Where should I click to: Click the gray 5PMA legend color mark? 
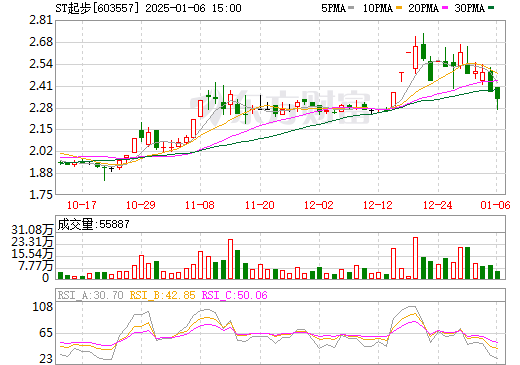pos(351,8)
